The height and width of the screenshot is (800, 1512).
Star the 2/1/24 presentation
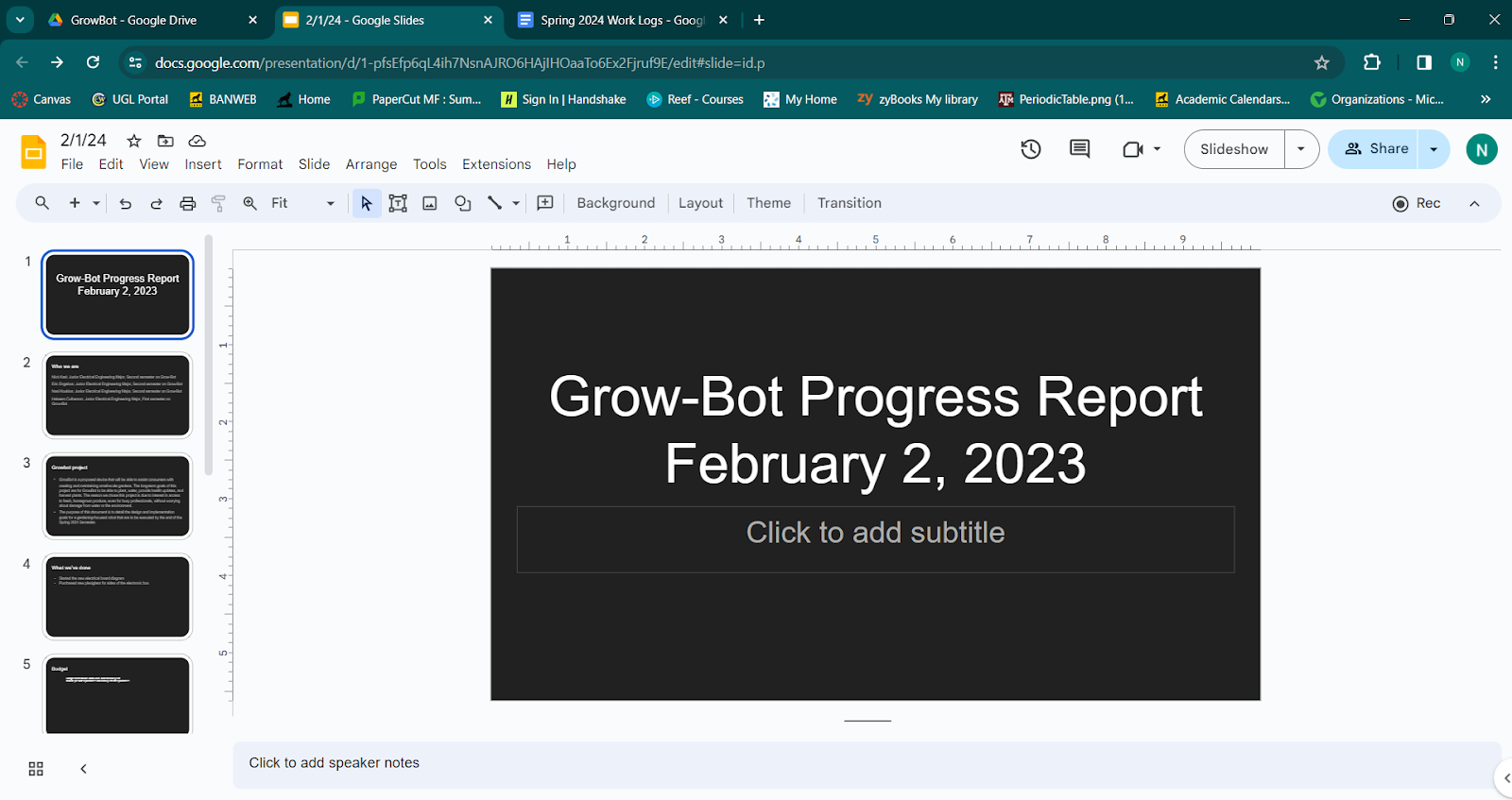(134, 141)
